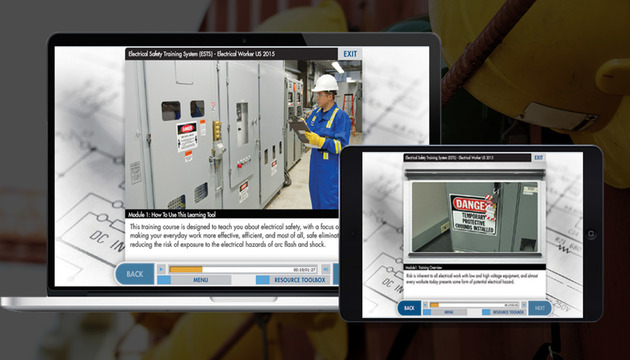
Task: Toggle tablet speaker volume icon
Action: point(523,305)
